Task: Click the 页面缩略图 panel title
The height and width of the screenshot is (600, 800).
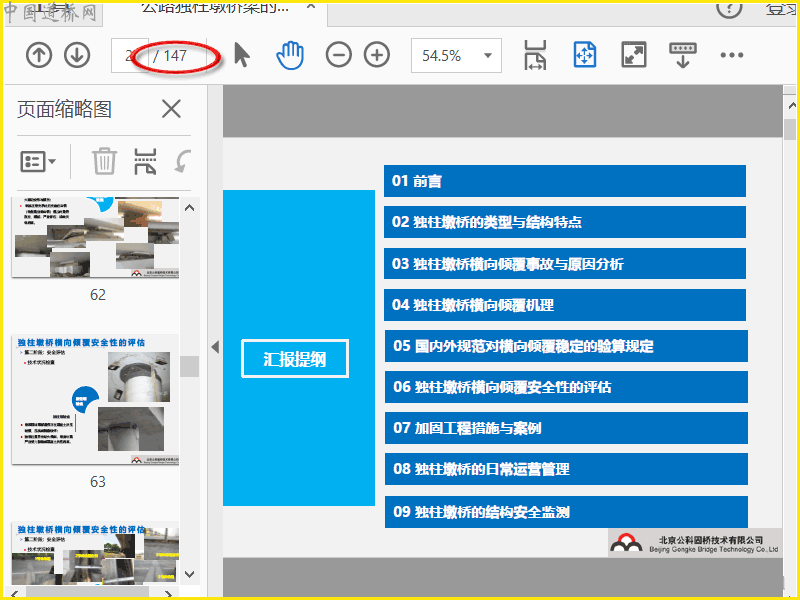Action: (x=64, y=109)
